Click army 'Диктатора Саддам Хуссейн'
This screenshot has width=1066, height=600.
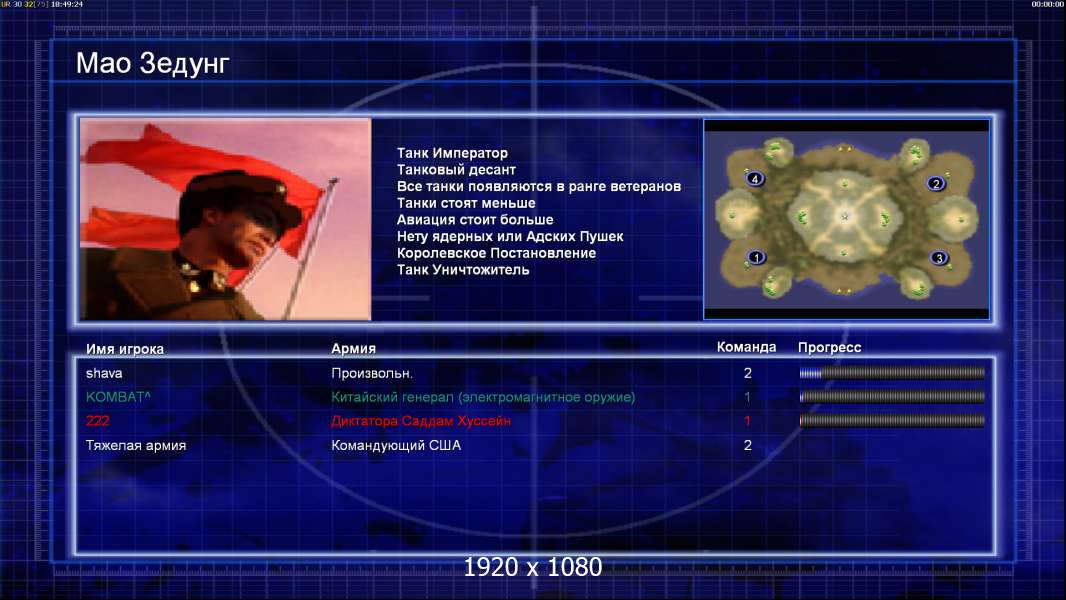(421, 421)
